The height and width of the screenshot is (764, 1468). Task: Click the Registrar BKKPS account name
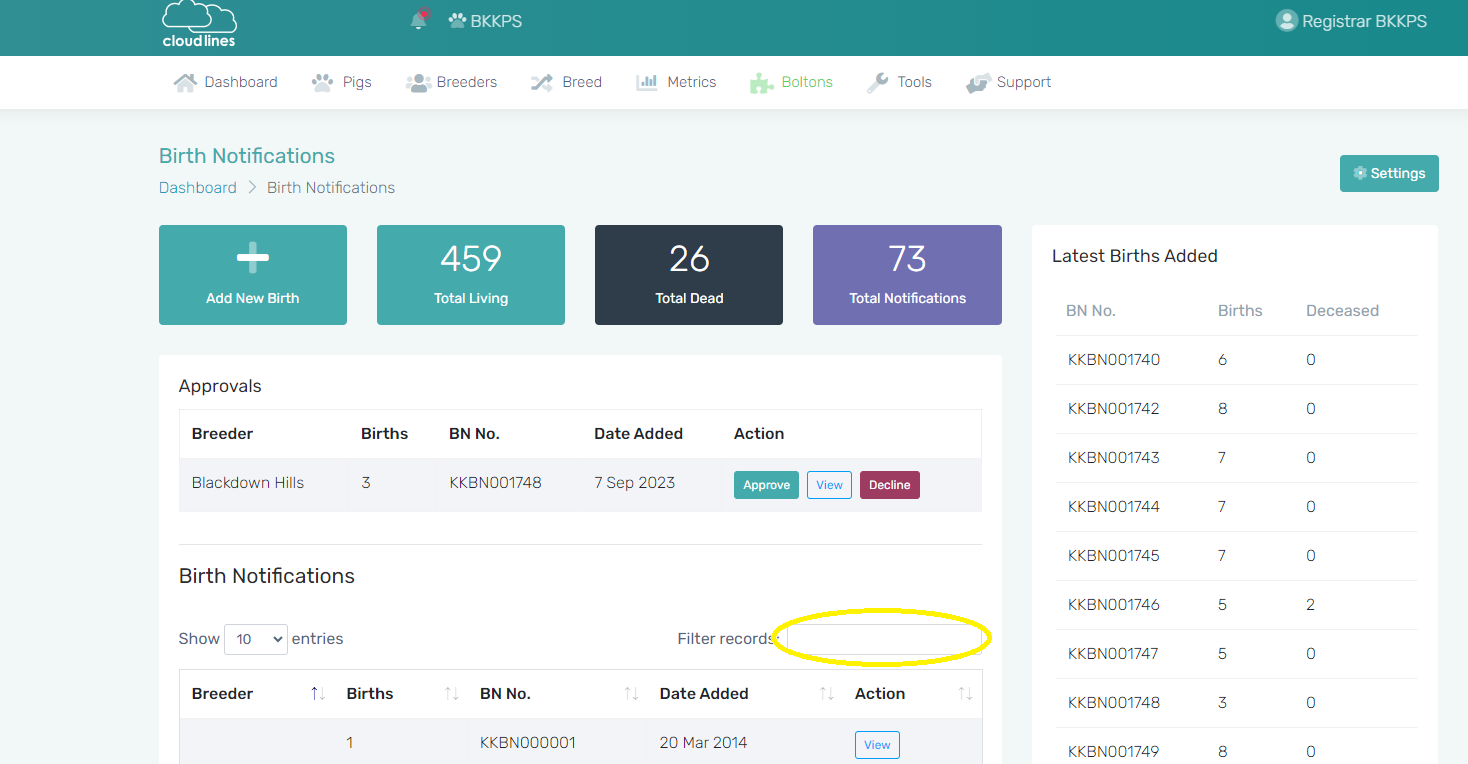pos(1364,21)
